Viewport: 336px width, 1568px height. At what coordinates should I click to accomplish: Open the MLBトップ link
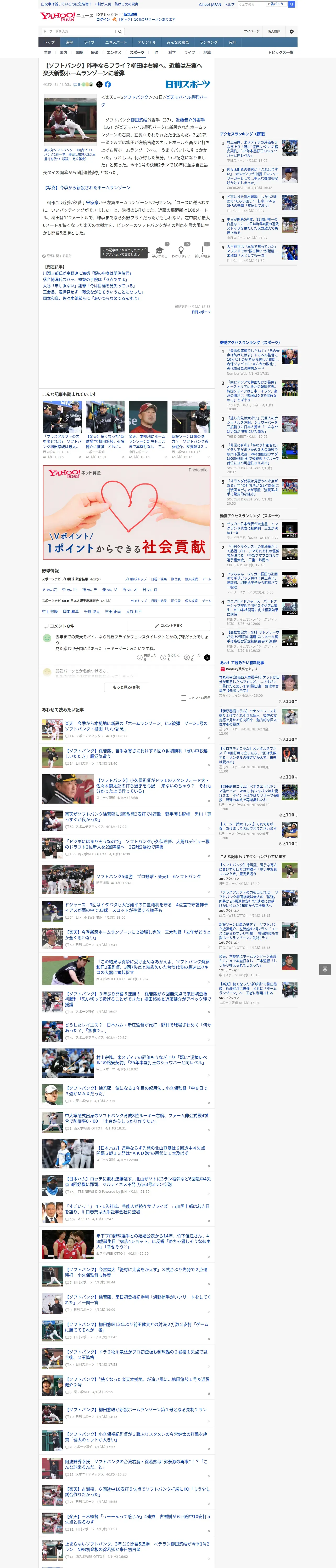point(139,601)
